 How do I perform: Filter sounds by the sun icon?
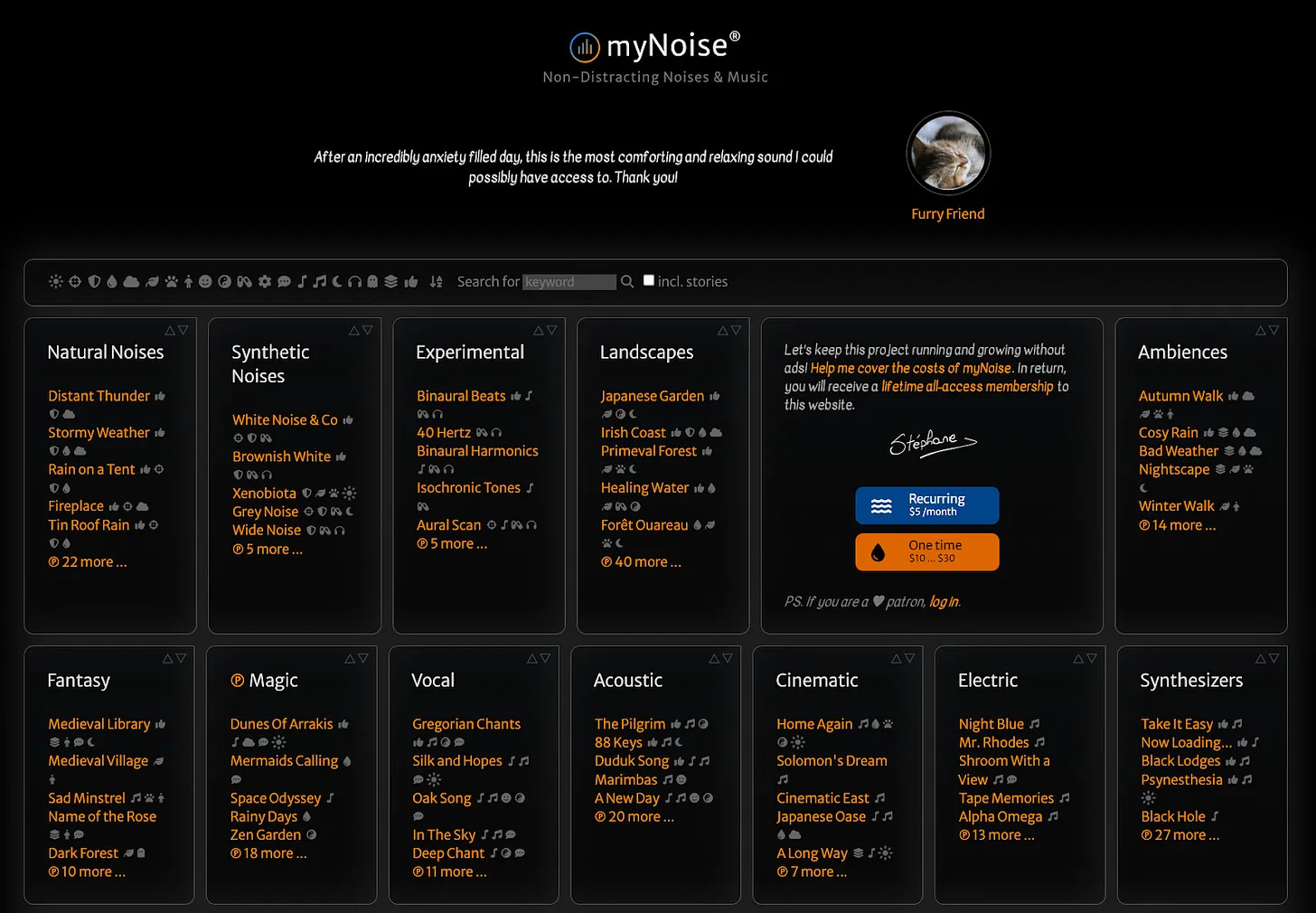pyautogui.click(x=56, y=281)
